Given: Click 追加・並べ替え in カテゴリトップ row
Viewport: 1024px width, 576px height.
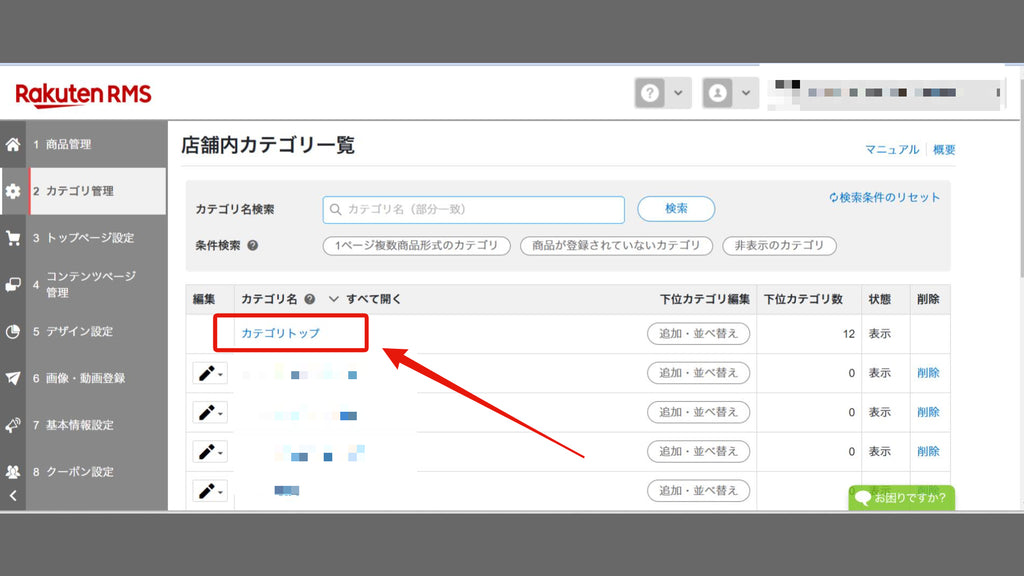Looking at the screenshot, I should coord(698,334).
